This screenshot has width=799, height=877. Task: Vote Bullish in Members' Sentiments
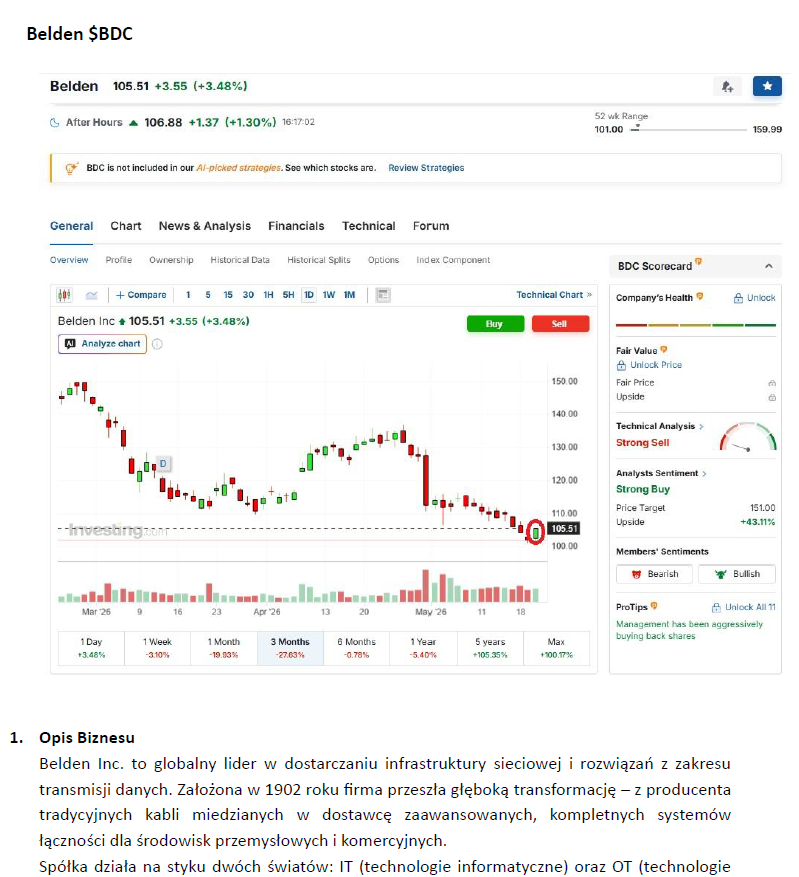point(737,574)
